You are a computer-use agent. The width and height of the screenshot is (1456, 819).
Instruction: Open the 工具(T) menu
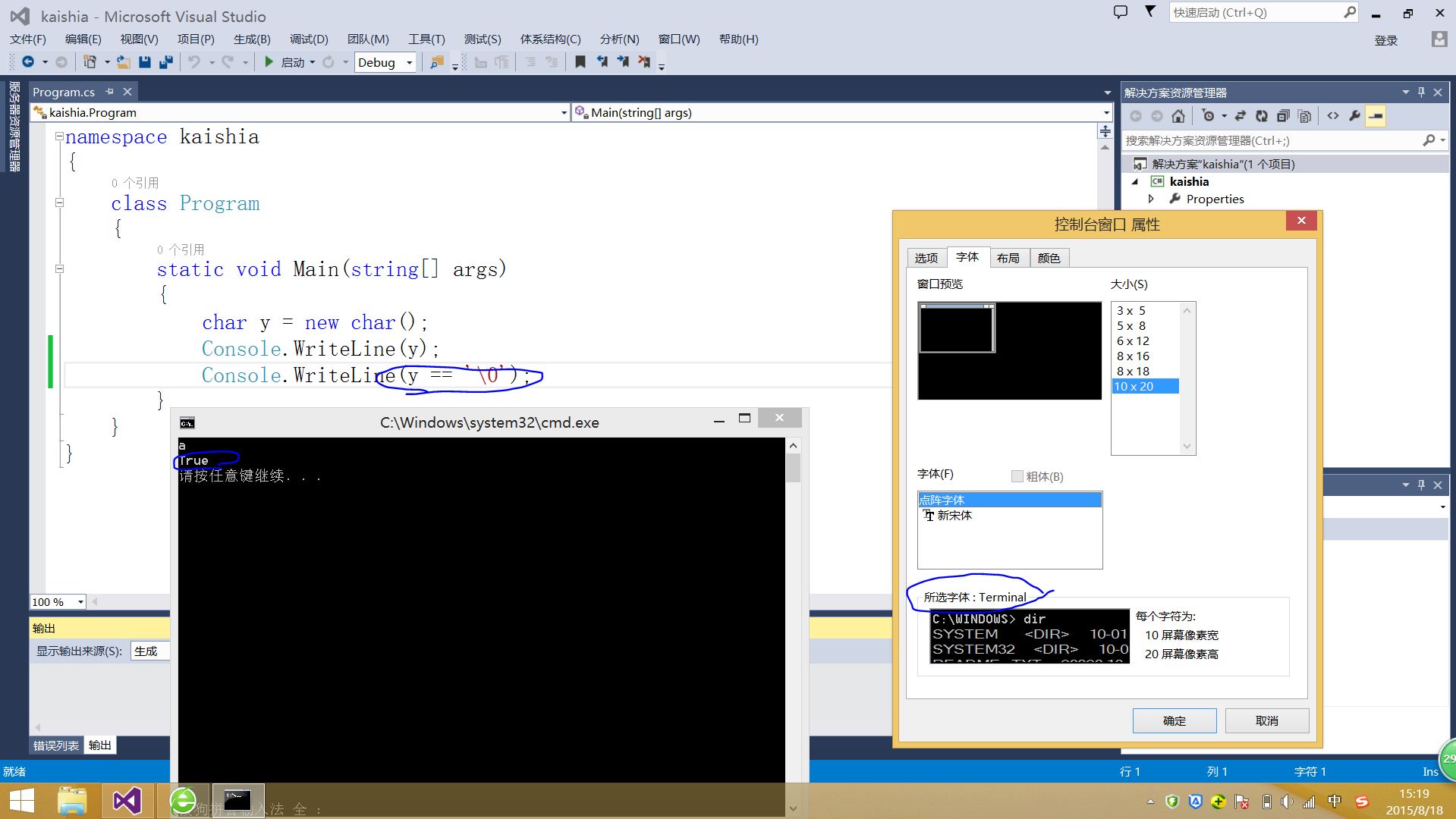point(426,39)
